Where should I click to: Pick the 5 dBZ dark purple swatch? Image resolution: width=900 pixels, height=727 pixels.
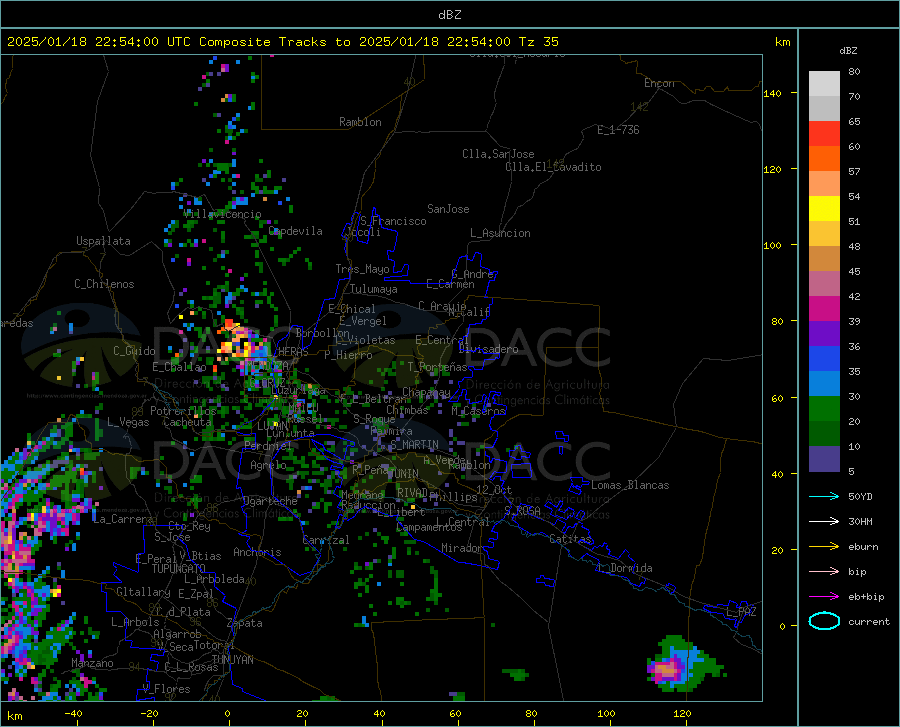(x=824, y=459)
